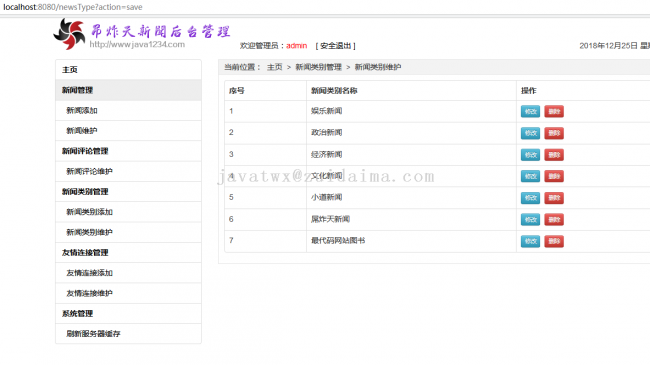
Task: Open the 新闻类别添加 sidebar item
Action: [129, 212]
